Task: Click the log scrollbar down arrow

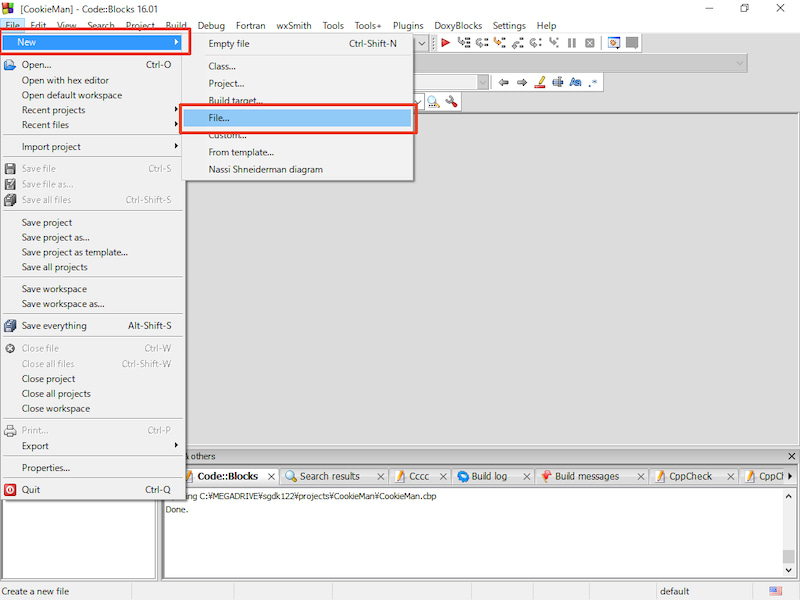Action: pyautogui.click(x=788, y=570)
